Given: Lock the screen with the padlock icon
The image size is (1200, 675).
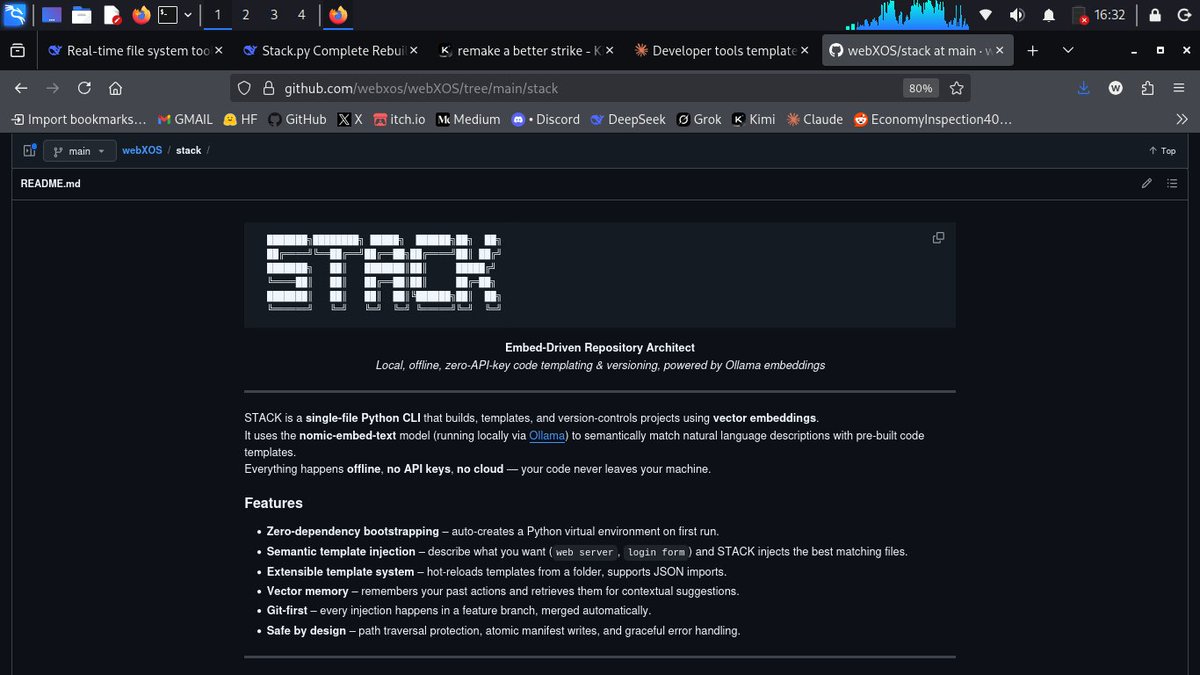Looking at the screenshot, I should pyautogui.click(x=1155, y=15).
